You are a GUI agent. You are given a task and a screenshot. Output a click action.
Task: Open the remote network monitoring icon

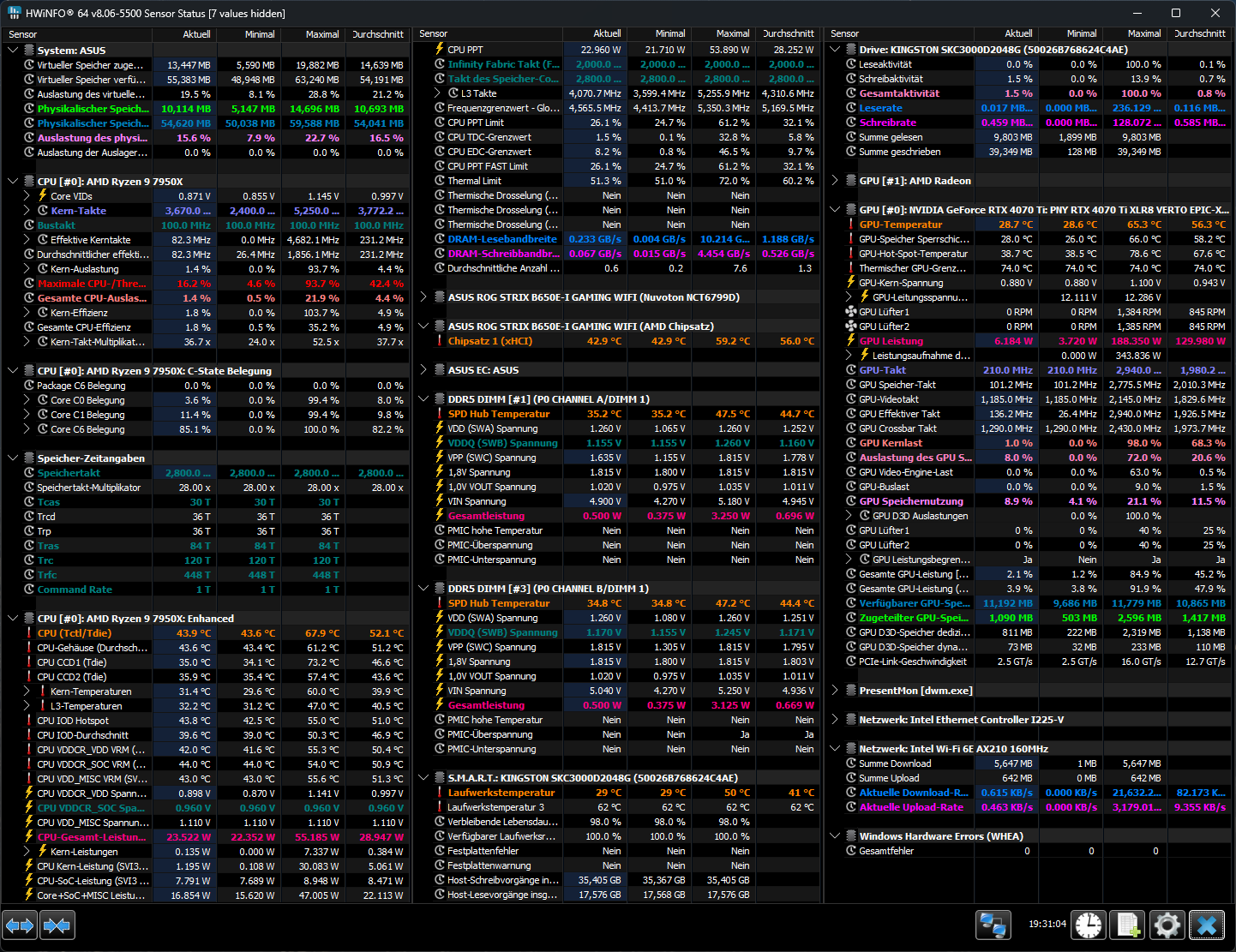[x=993, y=925]
